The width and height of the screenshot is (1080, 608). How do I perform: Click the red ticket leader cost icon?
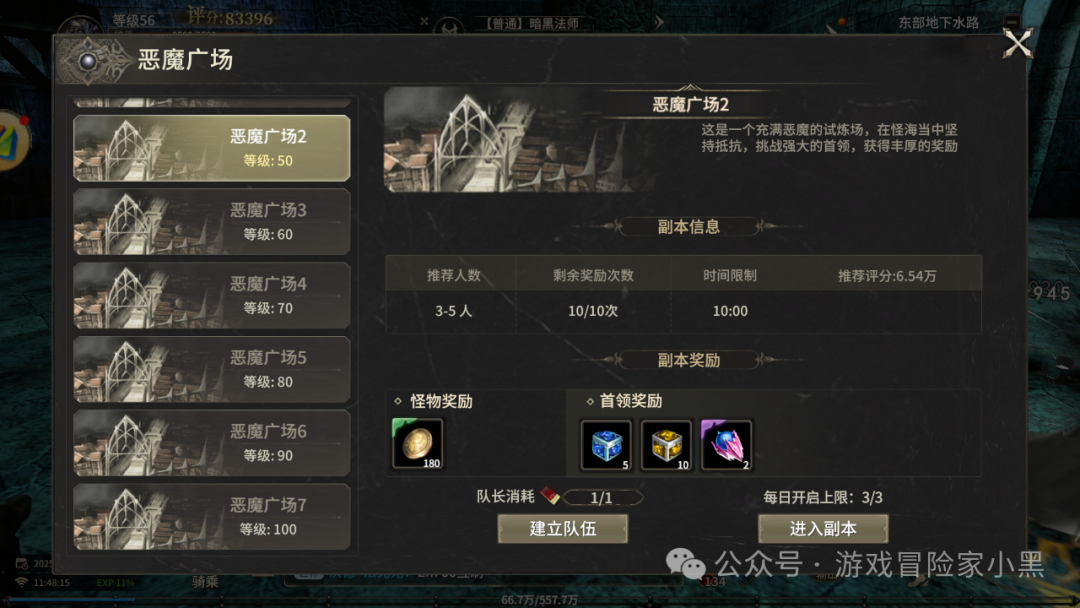[x=550, y=495]
